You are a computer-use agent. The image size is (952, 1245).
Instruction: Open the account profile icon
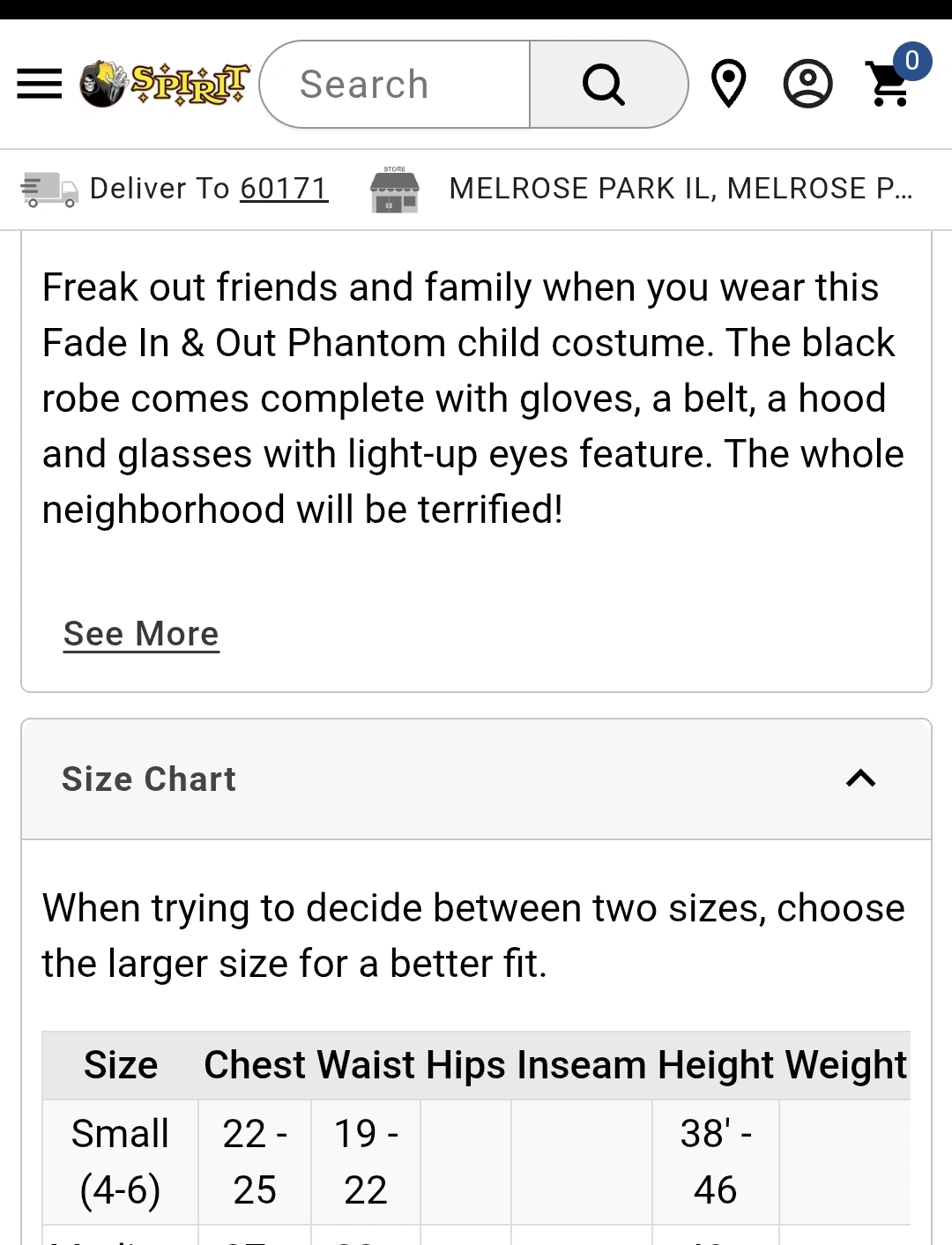tap(807, 85)
